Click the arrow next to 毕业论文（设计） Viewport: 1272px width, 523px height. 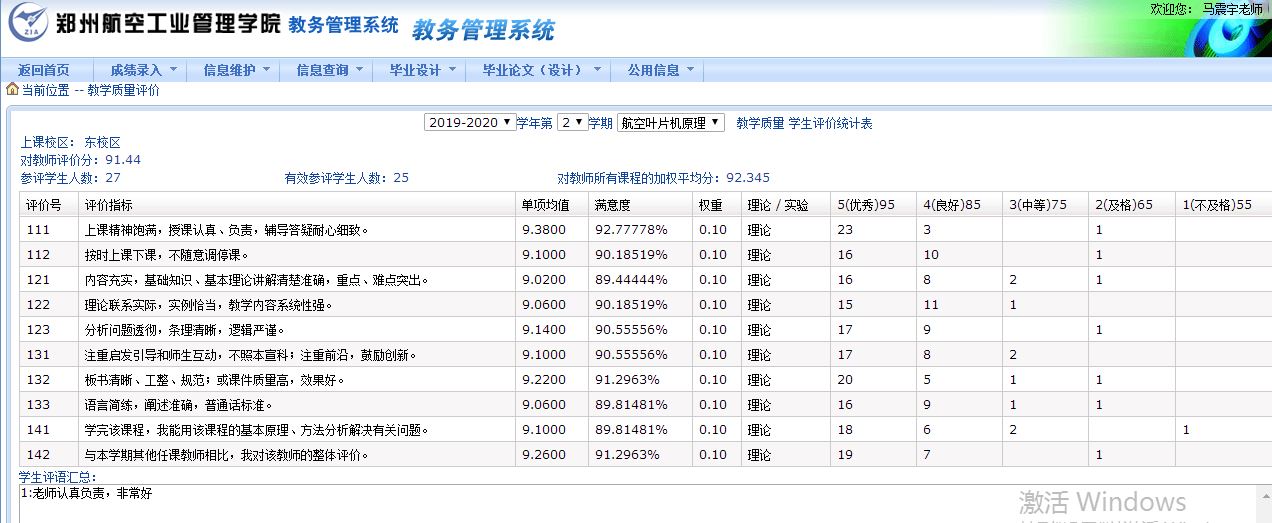point(597,70)
